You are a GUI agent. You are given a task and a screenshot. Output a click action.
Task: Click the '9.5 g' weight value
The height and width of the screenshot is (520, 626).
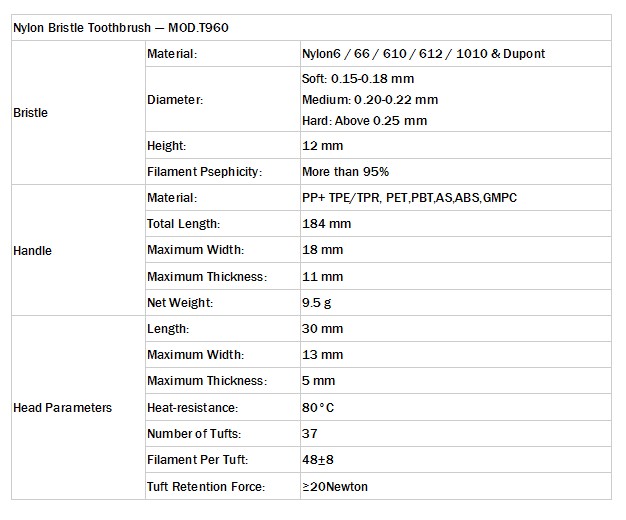[x=318, y=302]
